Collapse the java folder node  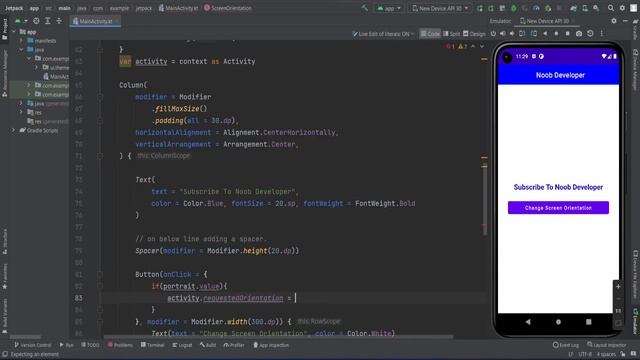point(21,50)
